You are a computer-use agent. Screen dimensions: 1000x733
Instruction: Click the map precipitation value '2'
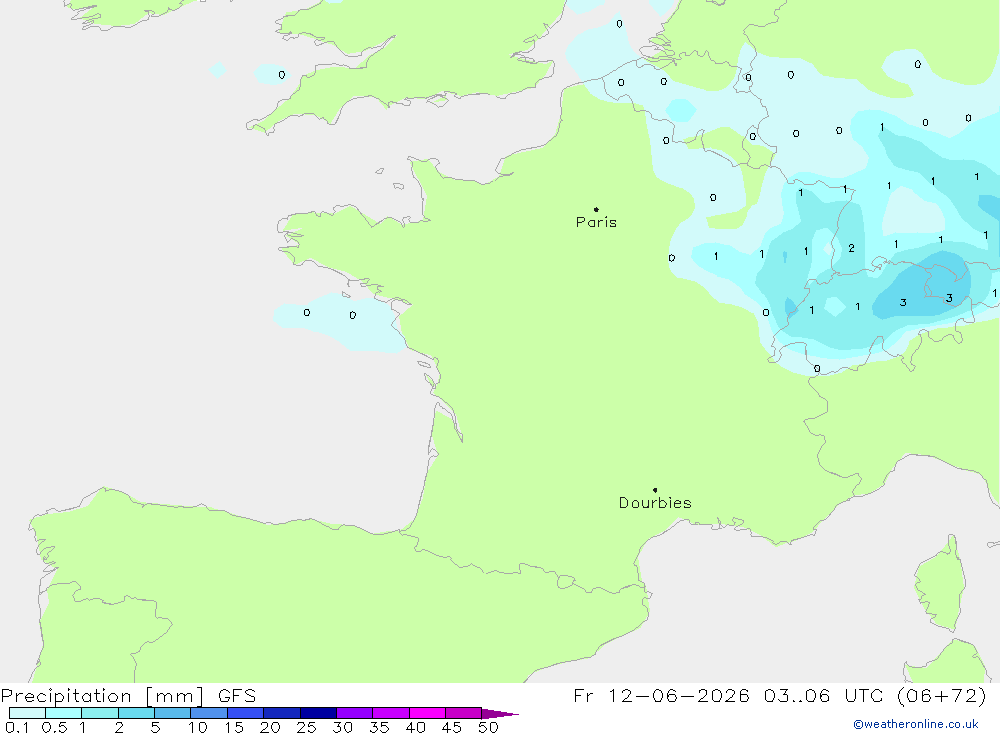pos(851,248)
